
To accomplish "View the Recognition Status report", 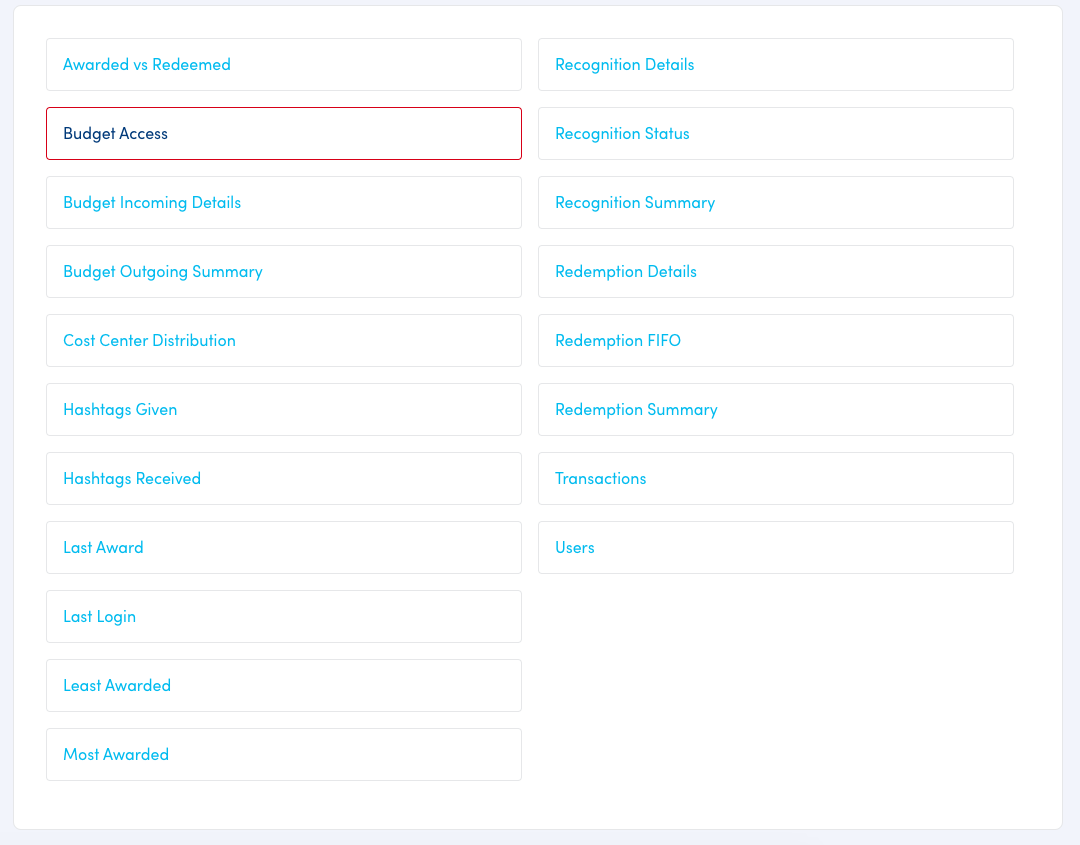I will (x=622, y=134).
